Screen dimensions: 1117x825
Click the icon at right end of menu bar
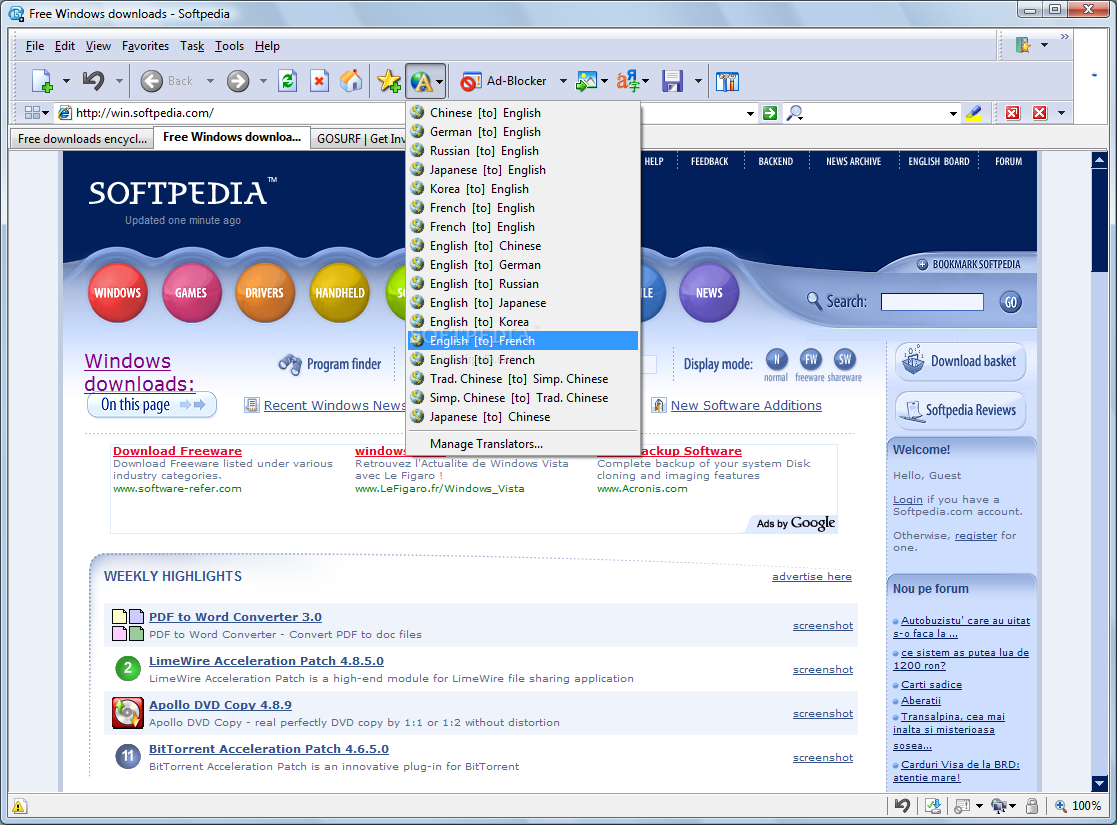point(1023,46)
